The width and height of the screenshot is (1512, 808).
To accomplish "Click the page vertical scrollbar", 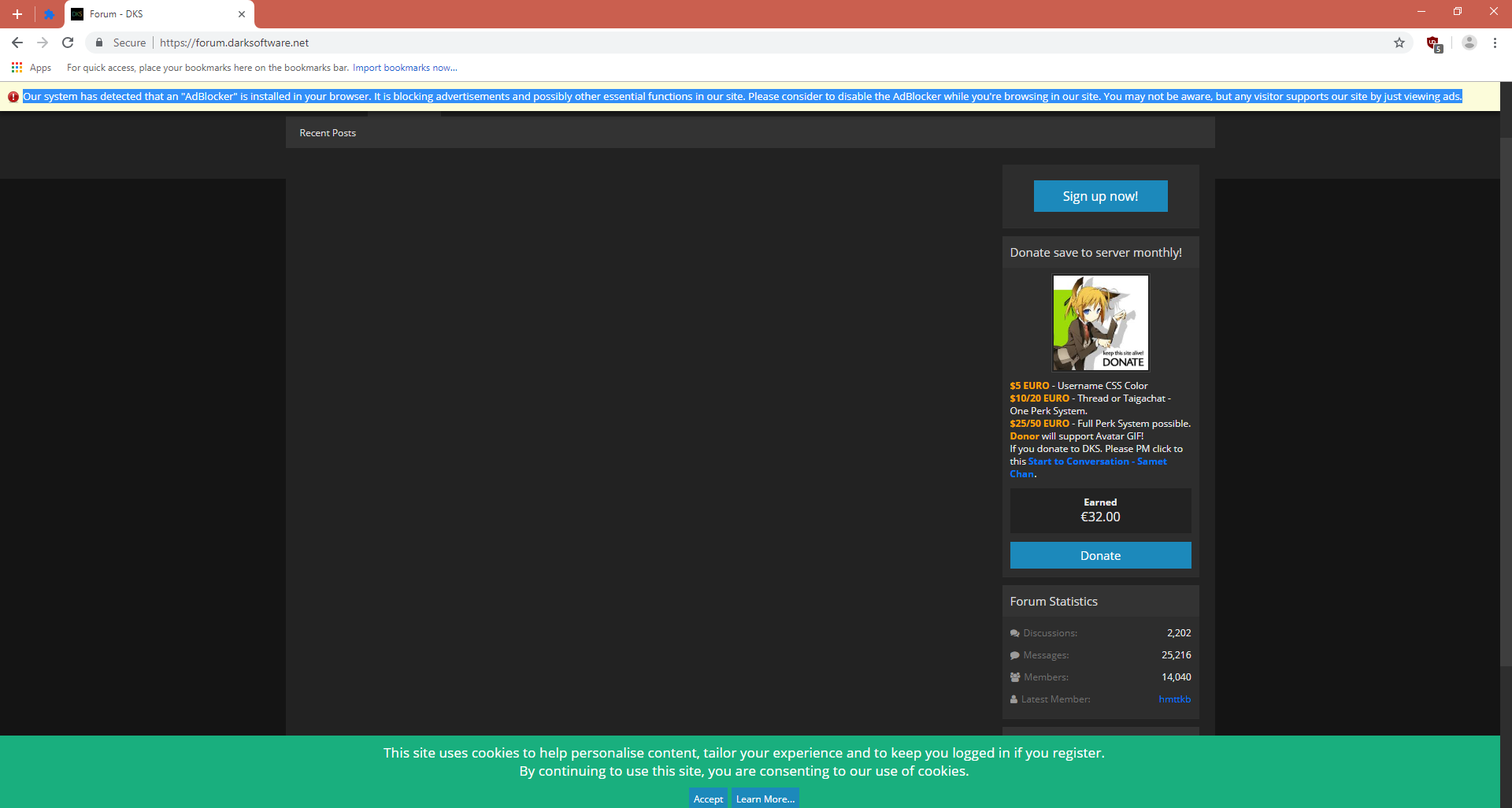I will tap(1506, 402).
